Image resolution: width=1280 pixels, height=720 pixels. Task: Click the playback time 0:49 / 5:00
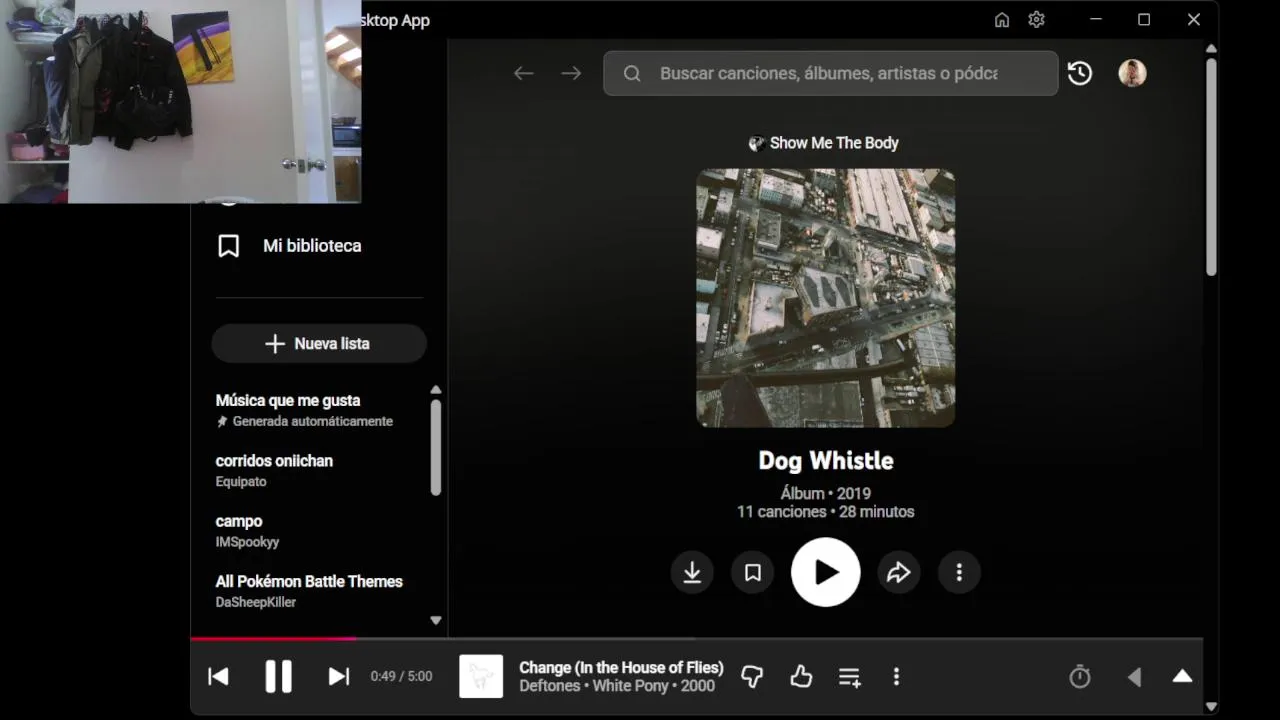[401, 677]
